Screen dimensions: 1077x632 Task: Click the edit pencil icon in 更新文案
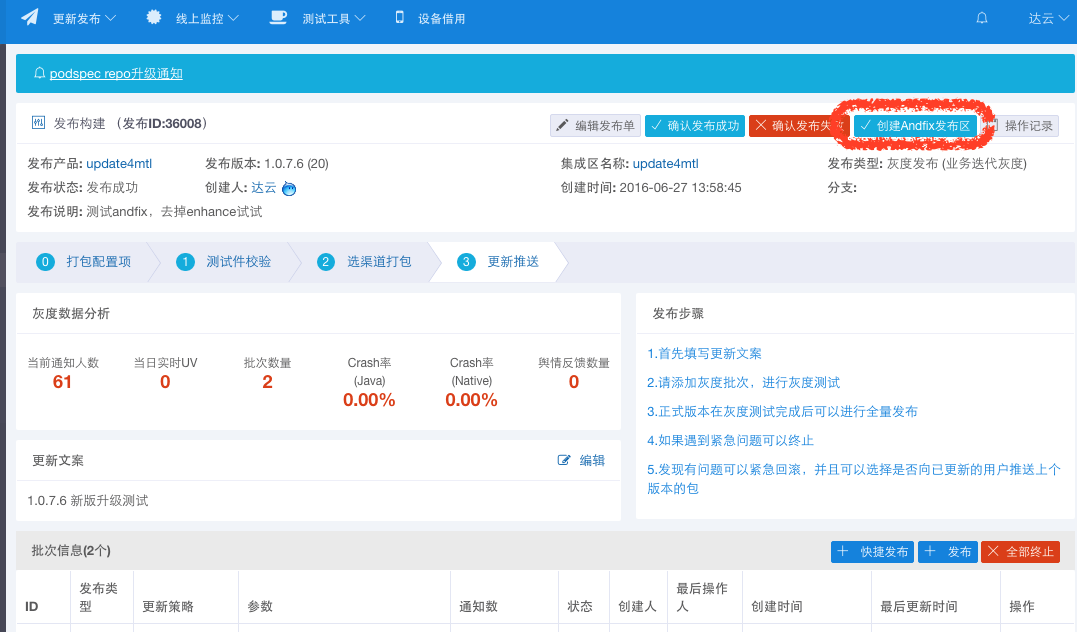564,460
